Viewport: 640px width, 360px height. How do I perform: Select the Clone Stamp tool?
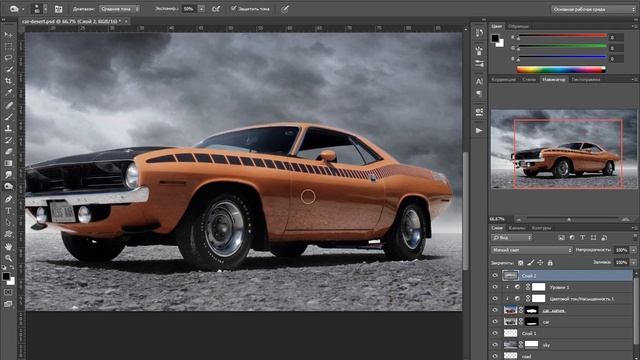pos(8,128)
